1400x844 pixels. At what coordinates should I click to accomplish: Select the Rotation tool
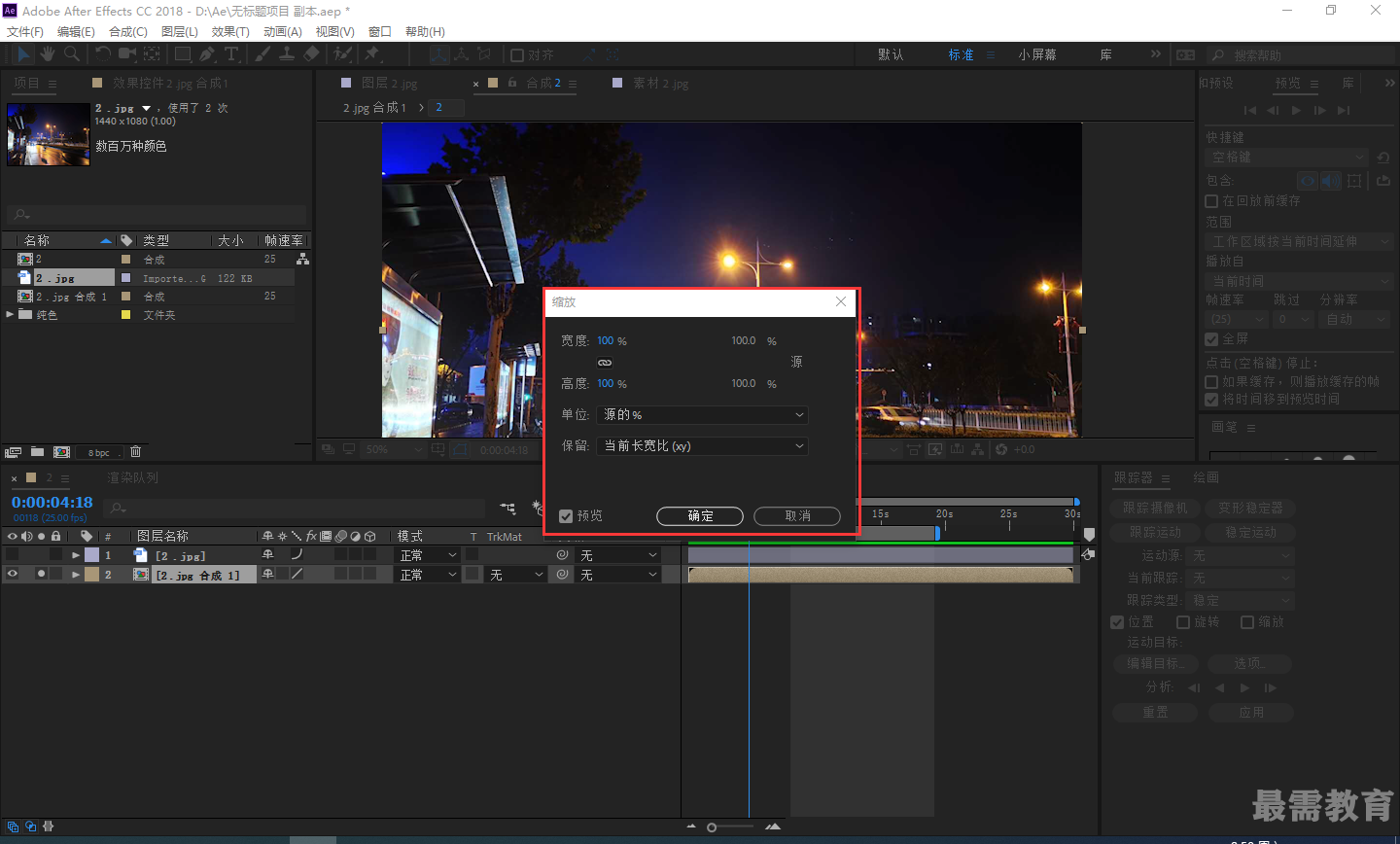102,54
